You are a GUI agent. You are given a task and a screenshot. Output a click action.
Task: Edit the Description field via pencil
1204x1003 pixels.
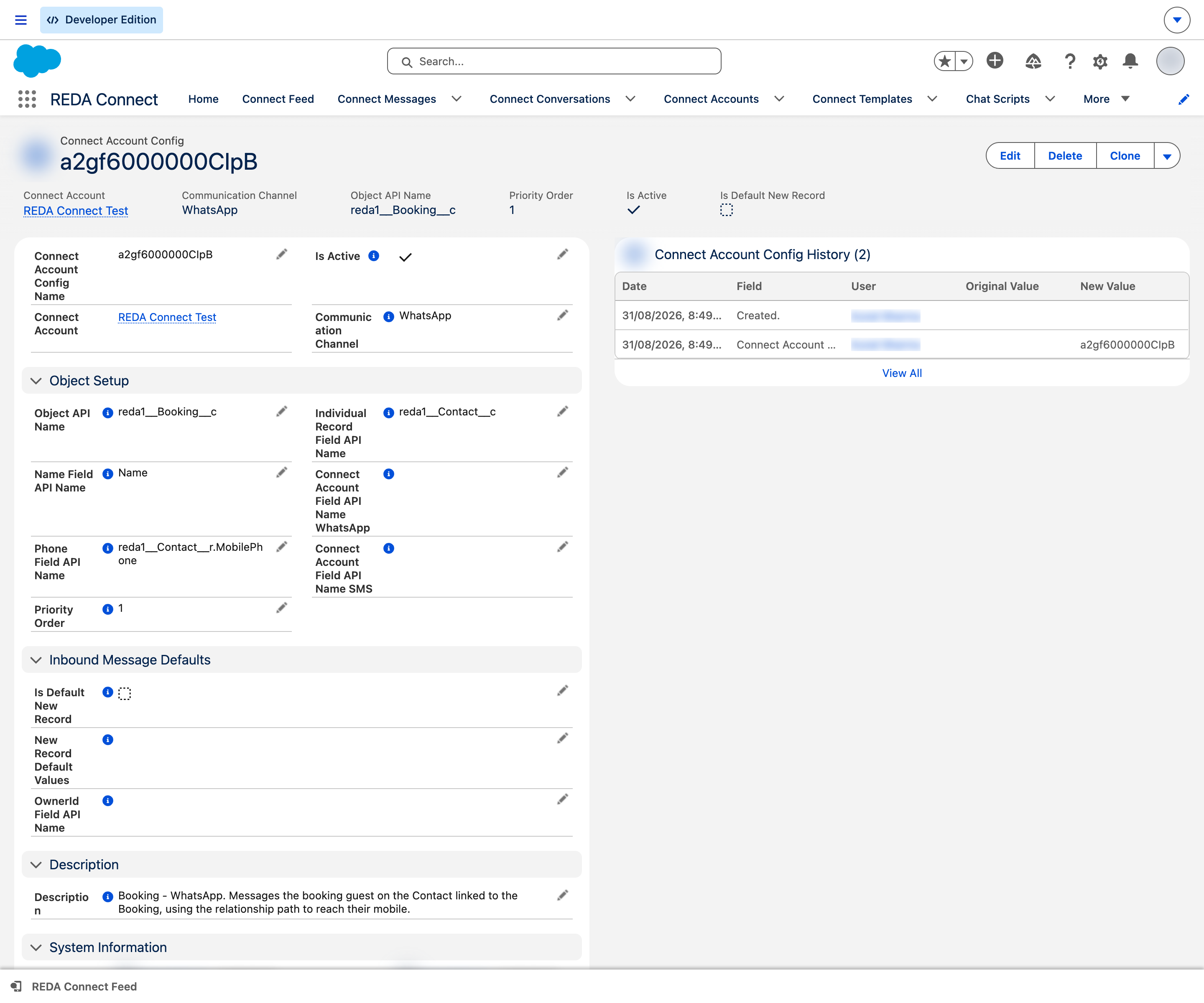click(x=562, y=895)
